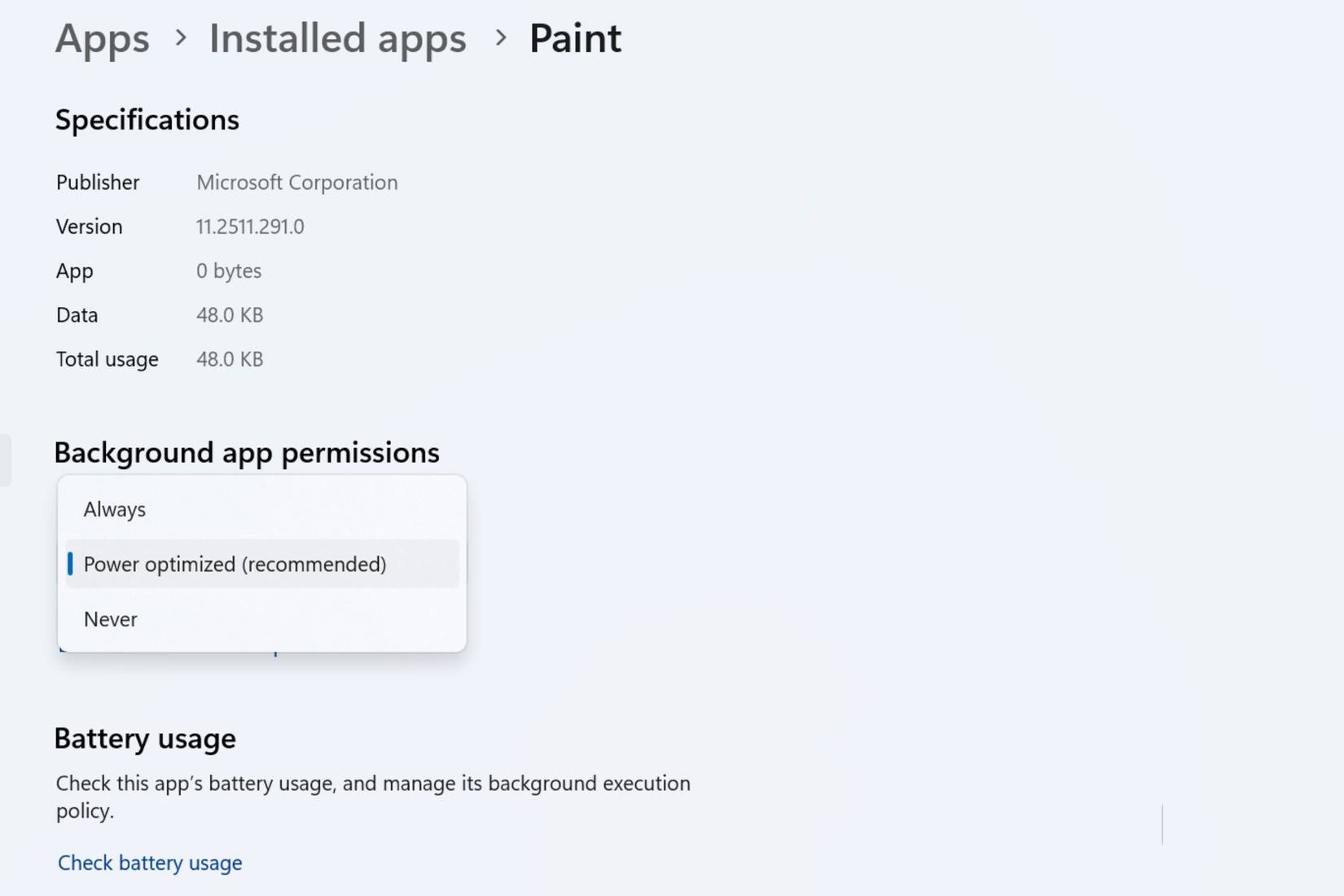The width and height of the screenshot is (1344, 896).
Task: Select the App size showing 0 bytes
Action: (x=228, y=270)
